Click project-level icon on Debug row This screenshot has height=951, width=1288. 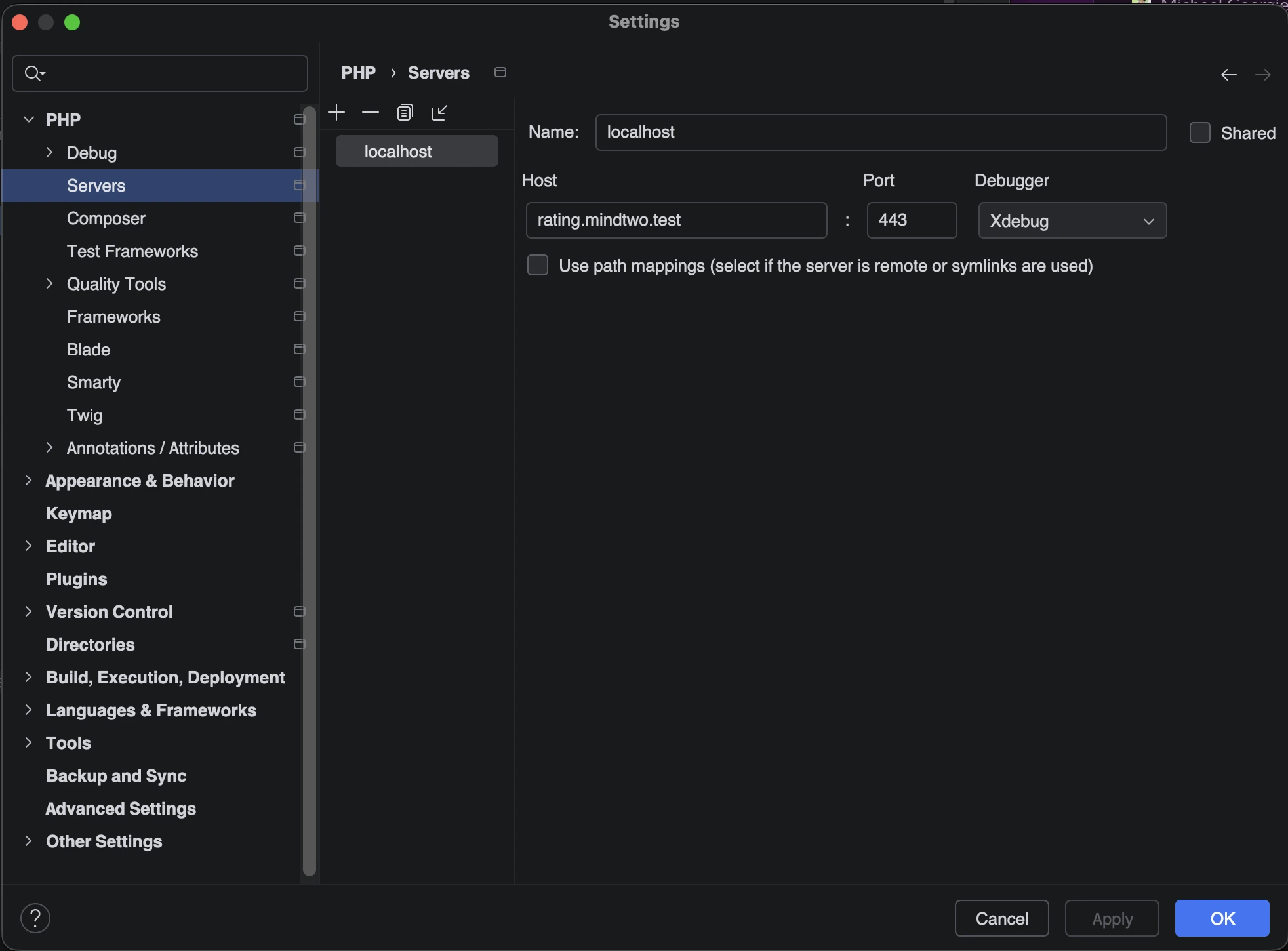point(299,152)
